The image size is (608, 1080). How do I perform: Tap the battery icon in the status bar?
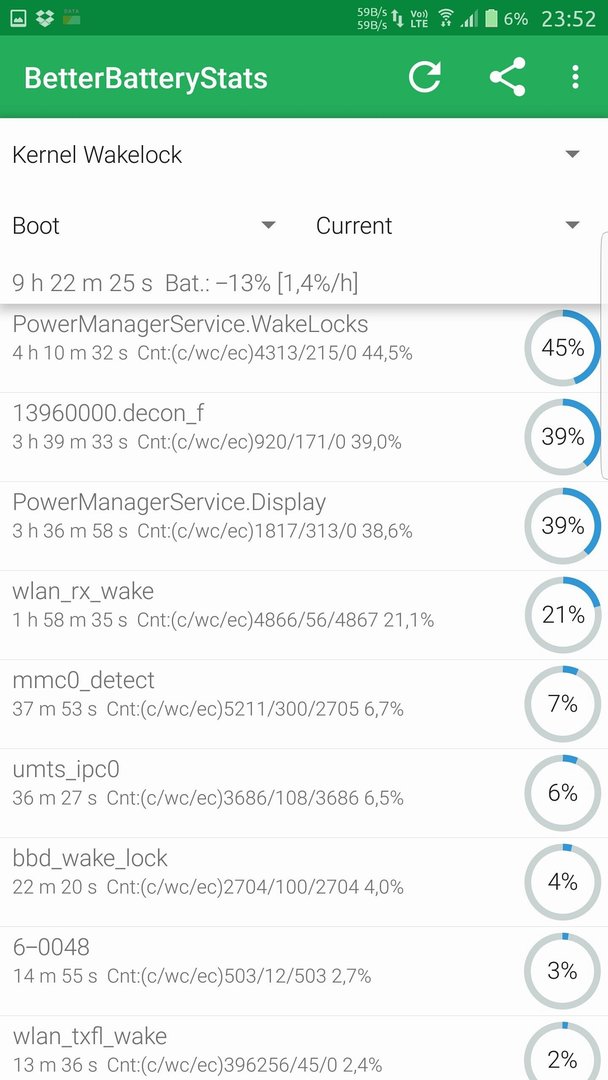pos(490,18)
